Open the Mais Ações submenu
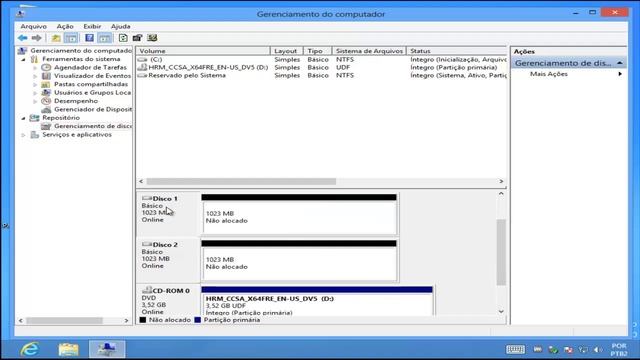 click(x=569, y=74)
